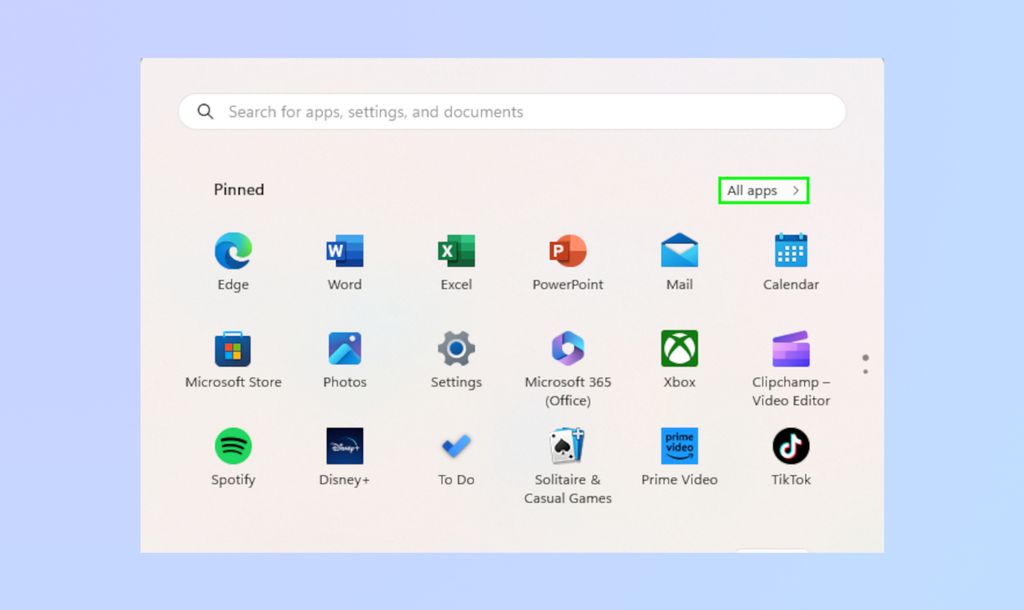The height and width of the screenshot is (610, 1024).
Task: Open PowerPoint
Action: [567, 252]
